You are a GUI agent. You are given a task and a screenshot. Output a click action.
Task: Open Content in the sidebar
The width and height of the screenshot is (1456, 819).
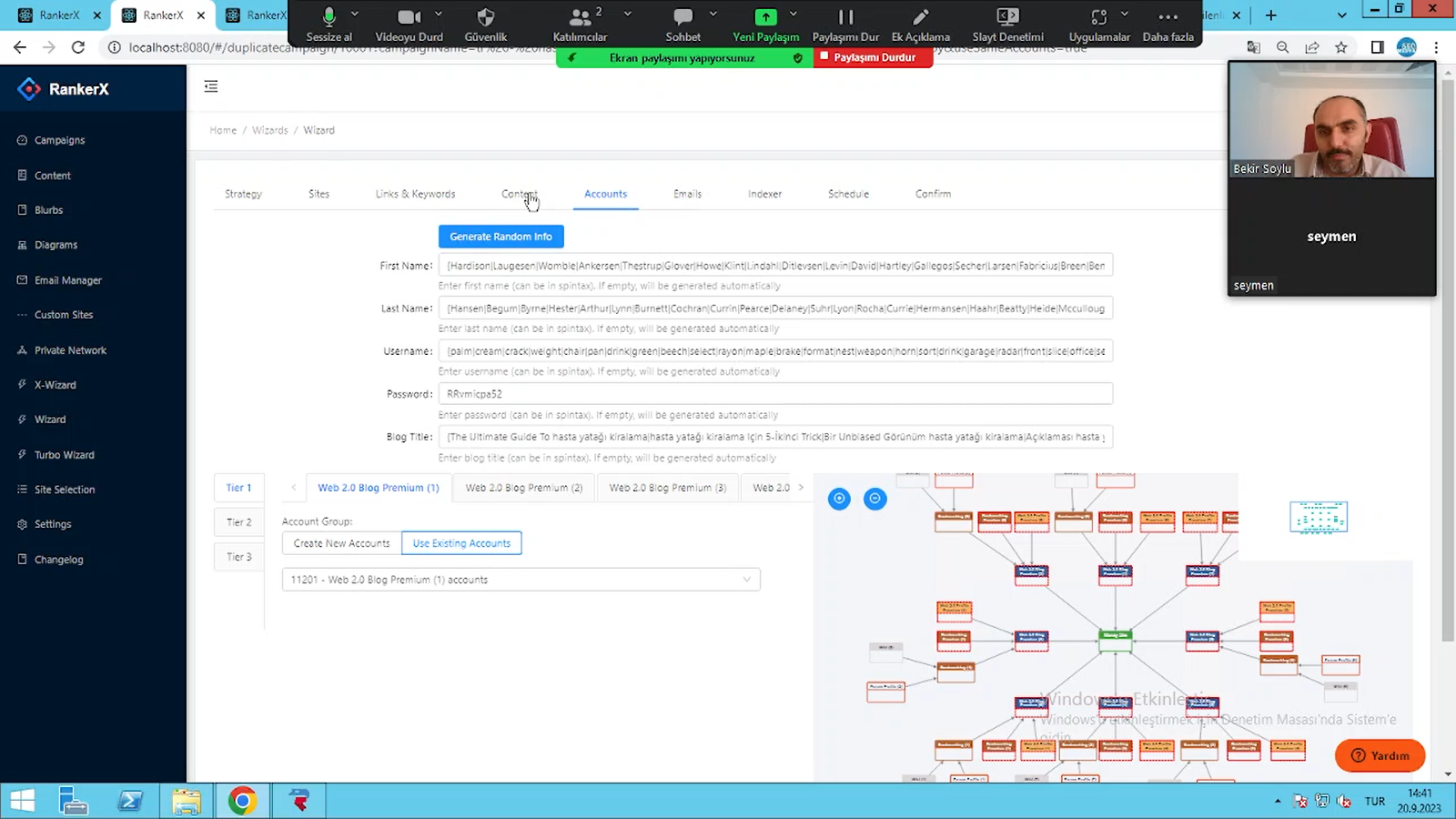tap(53, 176)
